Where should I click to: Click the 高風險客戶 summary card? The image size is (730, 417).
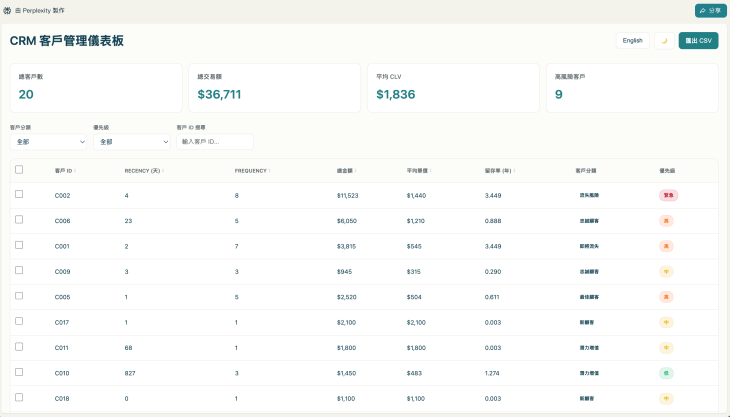click(632, 88)
